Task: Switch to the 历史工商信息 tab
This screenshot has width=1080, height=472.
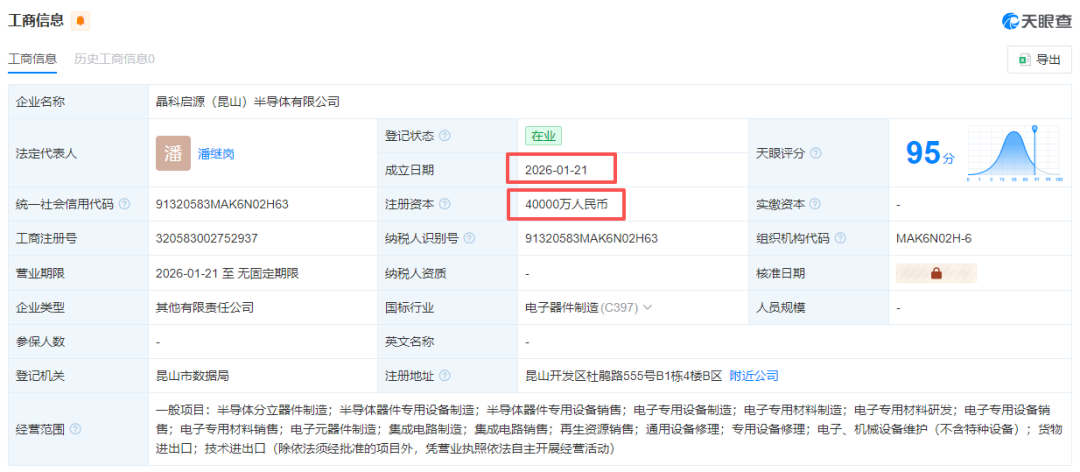Action: [114, 59]
